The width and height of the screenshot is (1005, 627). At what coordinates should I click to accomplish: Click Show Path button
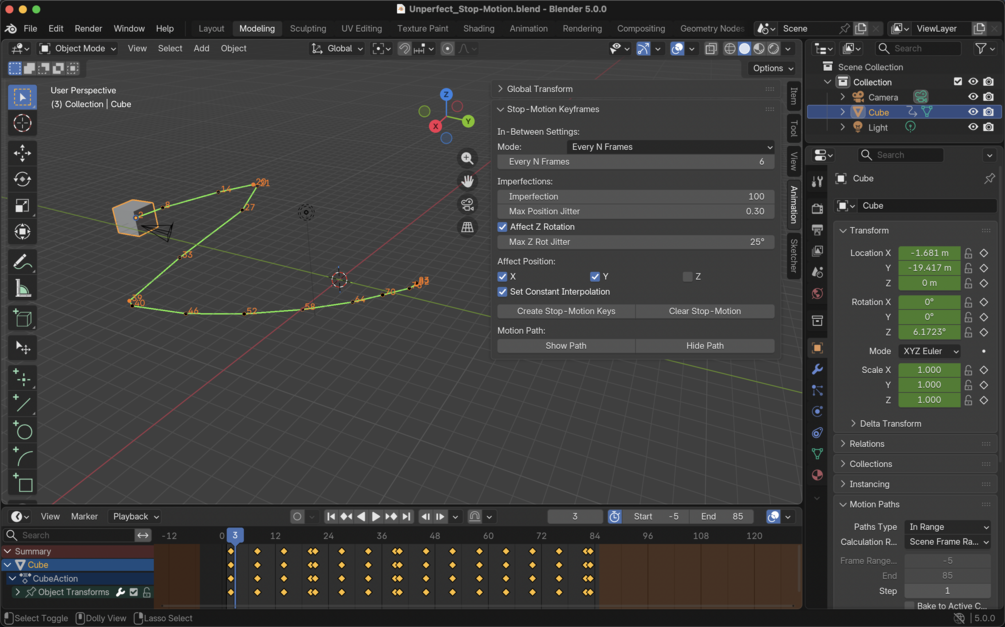(566, 346)
